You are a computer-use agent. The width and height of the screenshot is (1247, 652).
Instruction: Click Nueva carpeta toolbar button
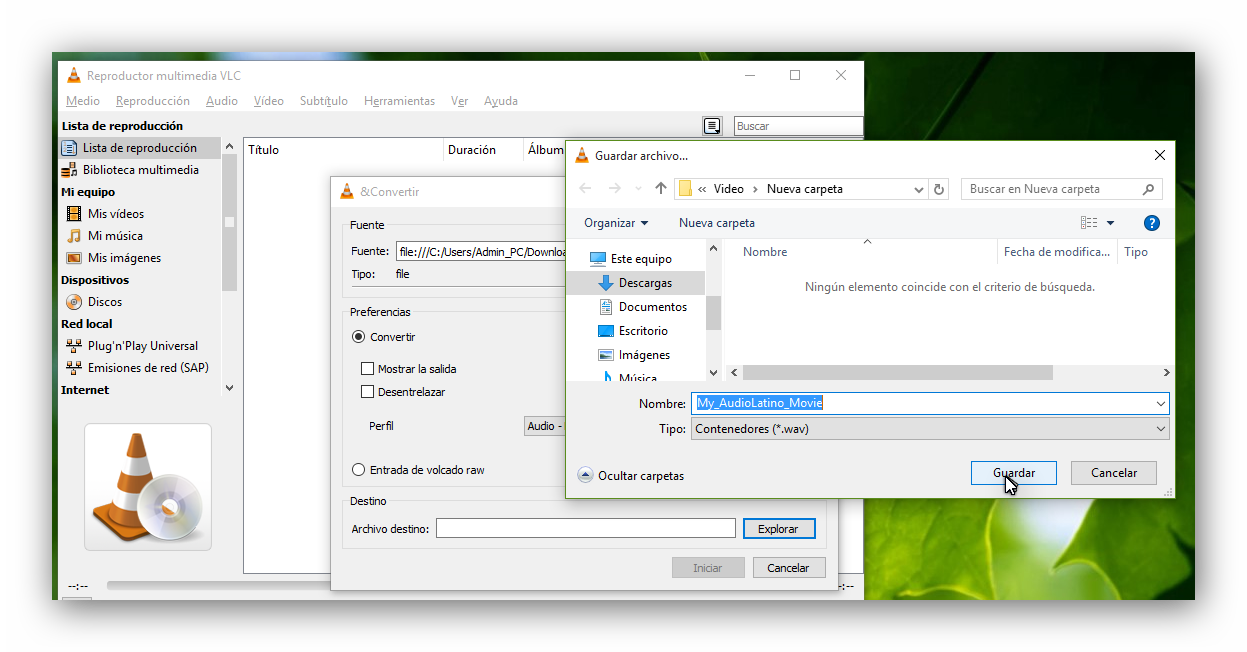click(x=717, y=223)
